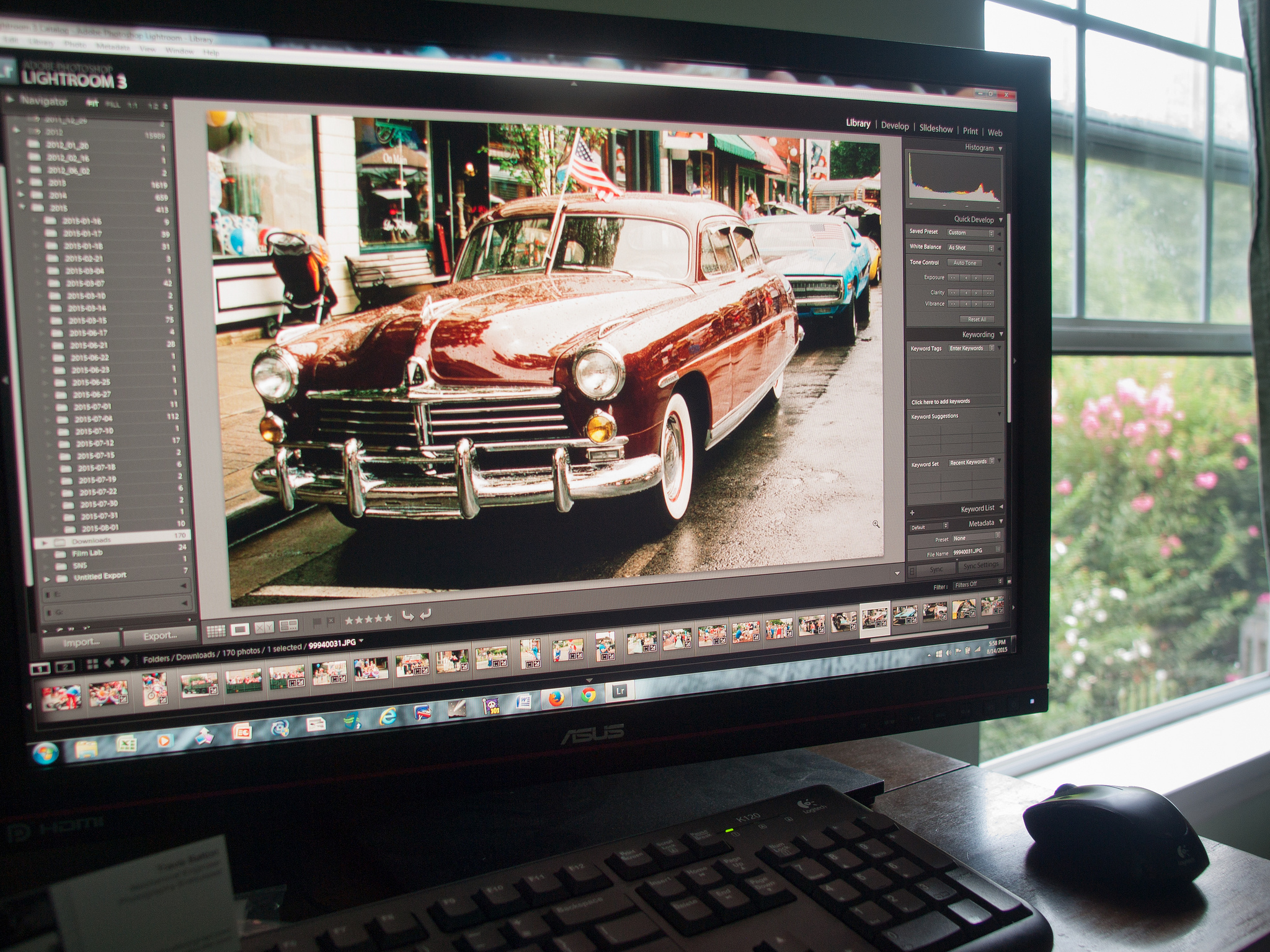Rotate photo clockwise arrow
This screenshot has height=952, width=1270.
pos(425,614)
